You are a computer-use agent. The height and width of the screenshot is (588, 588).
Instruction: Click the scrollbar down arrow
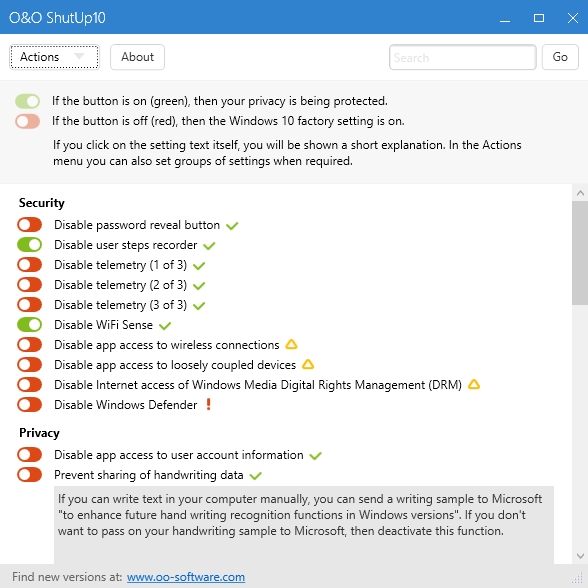[580, 556]
